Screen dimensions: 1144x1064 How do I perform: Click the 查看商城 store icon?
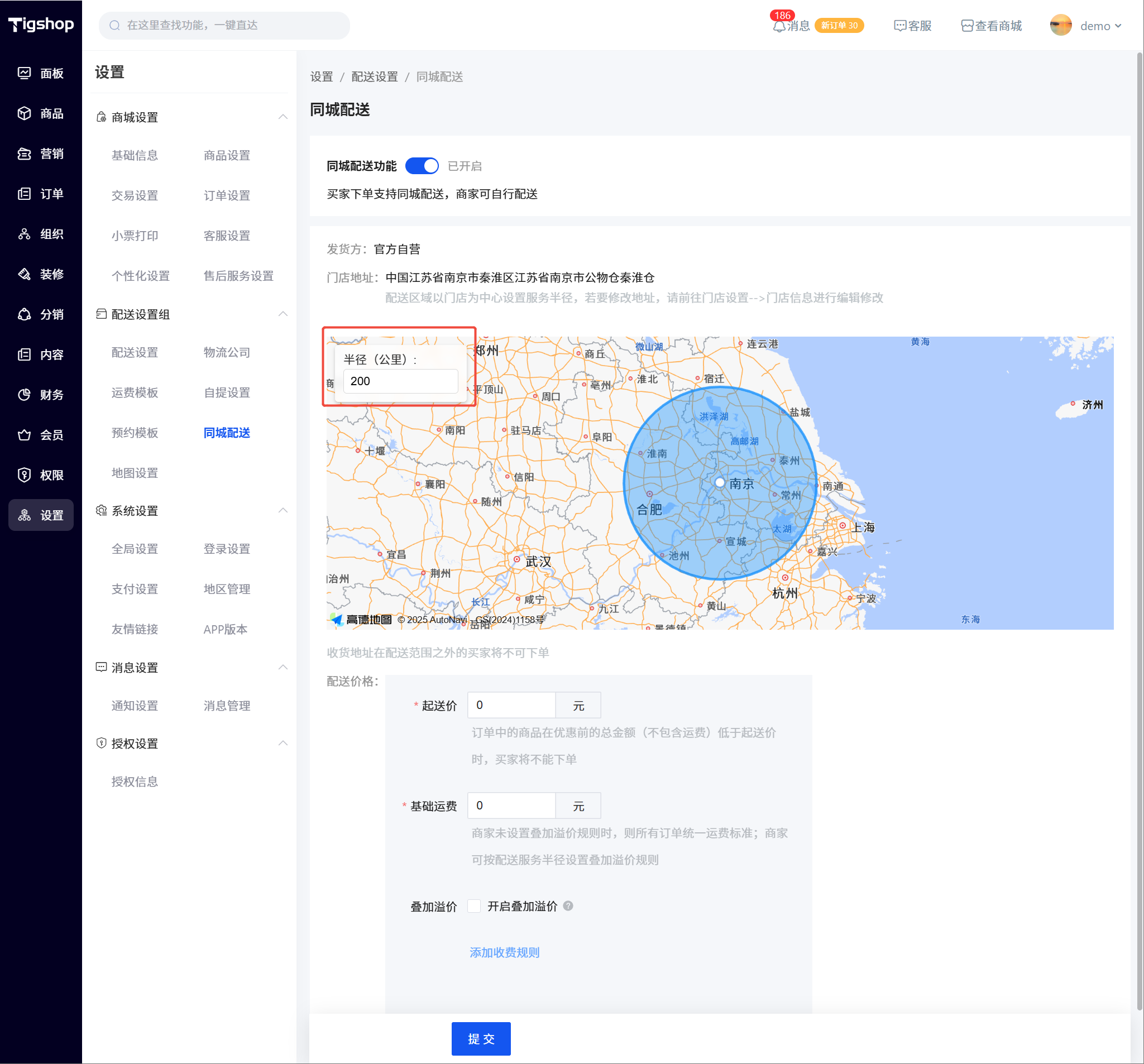pyautogui.click(x=967, y=26)
